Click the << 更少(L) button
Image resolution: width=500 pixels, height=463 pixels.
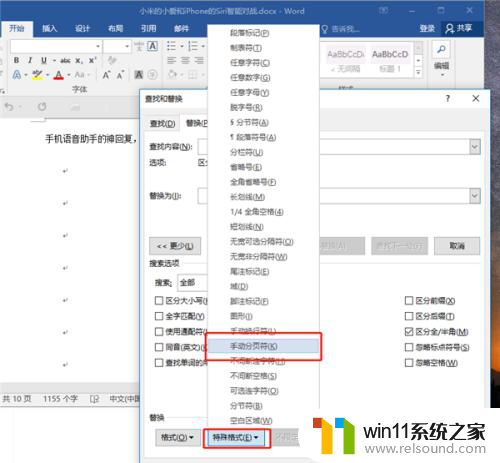pyautogui.click(x=175, y=246)
